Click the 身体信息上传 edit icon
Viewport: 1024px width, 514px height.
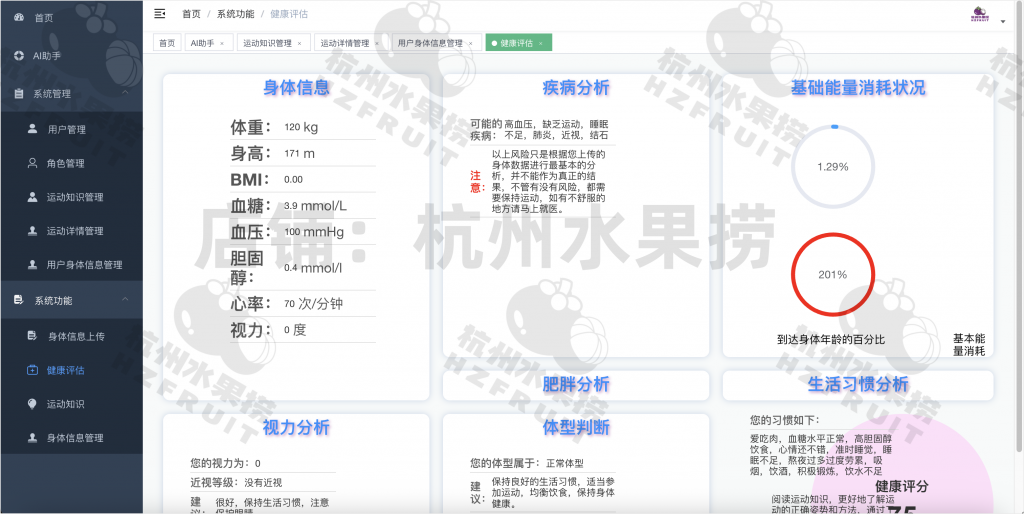coord(32,336)
